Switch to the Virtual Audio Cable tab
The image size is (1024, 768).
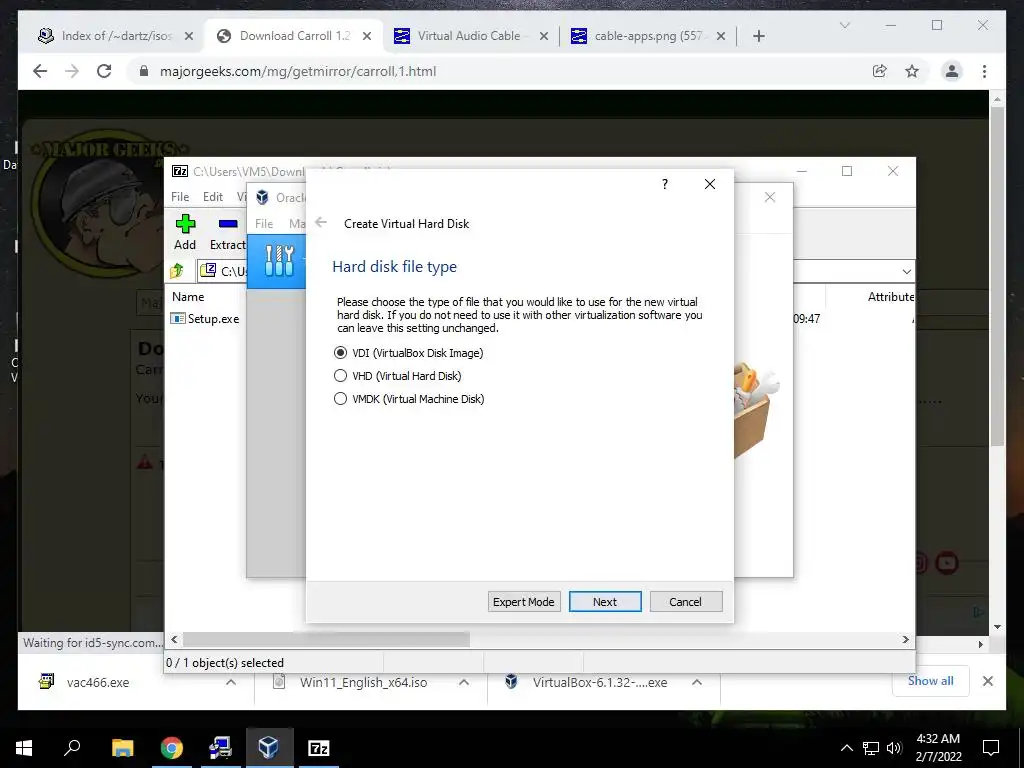tap(470, 36)
